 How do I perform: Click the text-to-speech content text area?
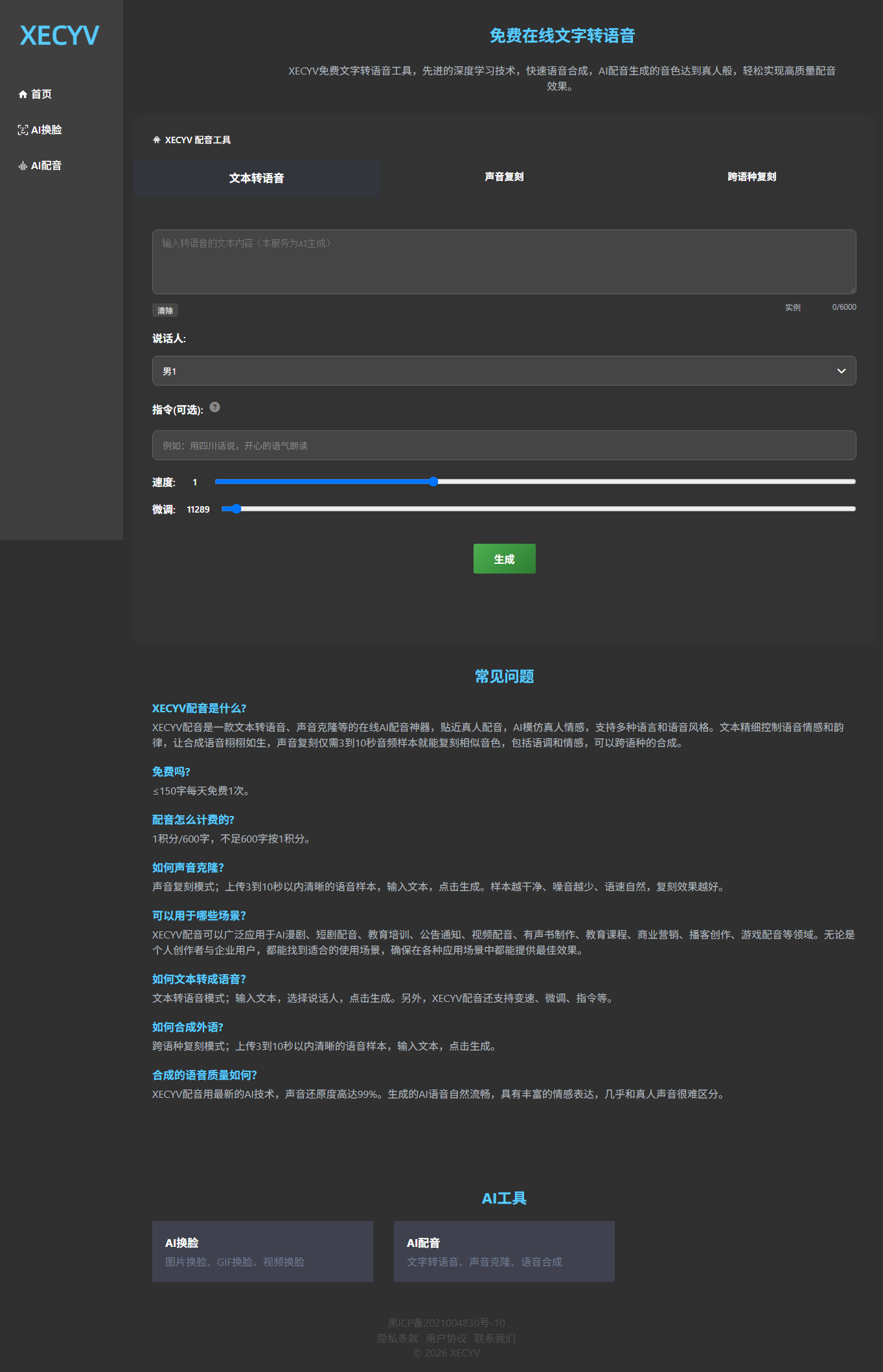(504, 262)
